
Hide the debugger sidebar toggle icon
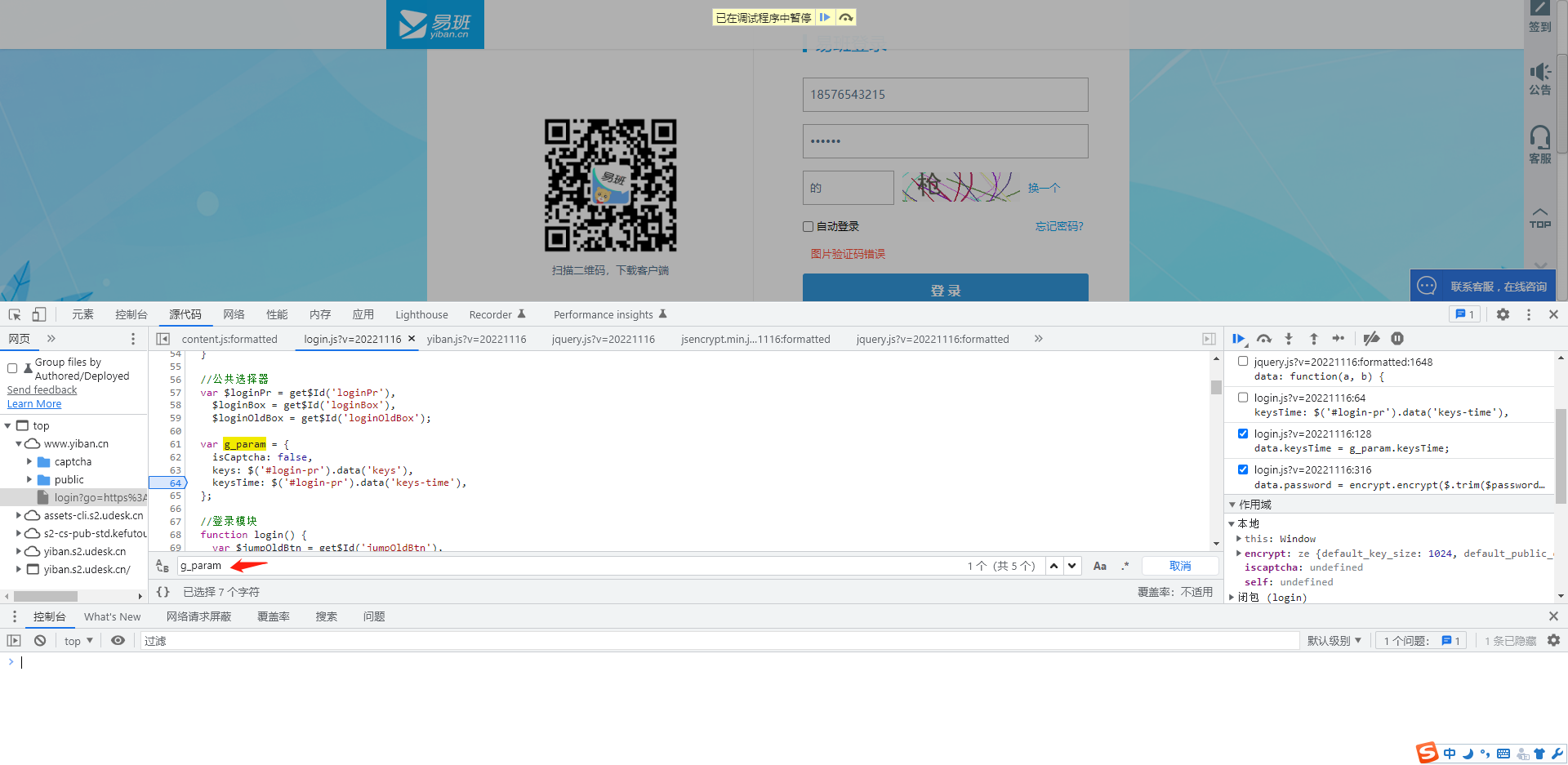coord(1209,339)
